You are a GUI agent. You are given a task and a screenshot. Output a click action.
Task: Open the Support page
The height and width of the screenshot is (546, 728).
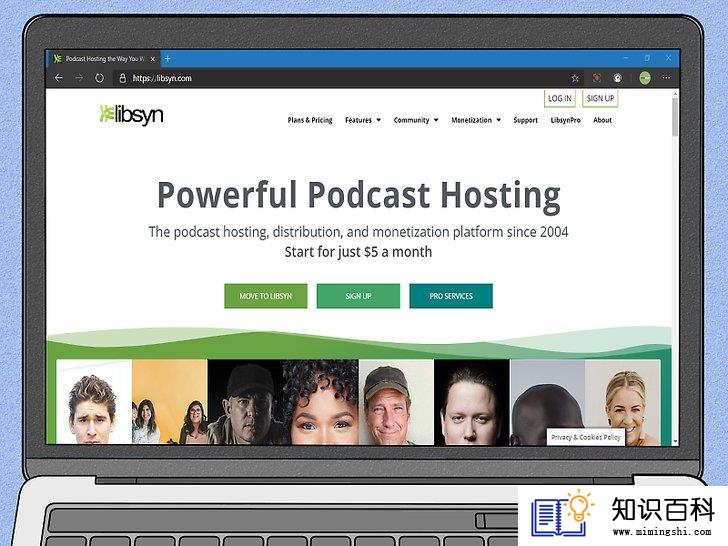click(526, 120)
